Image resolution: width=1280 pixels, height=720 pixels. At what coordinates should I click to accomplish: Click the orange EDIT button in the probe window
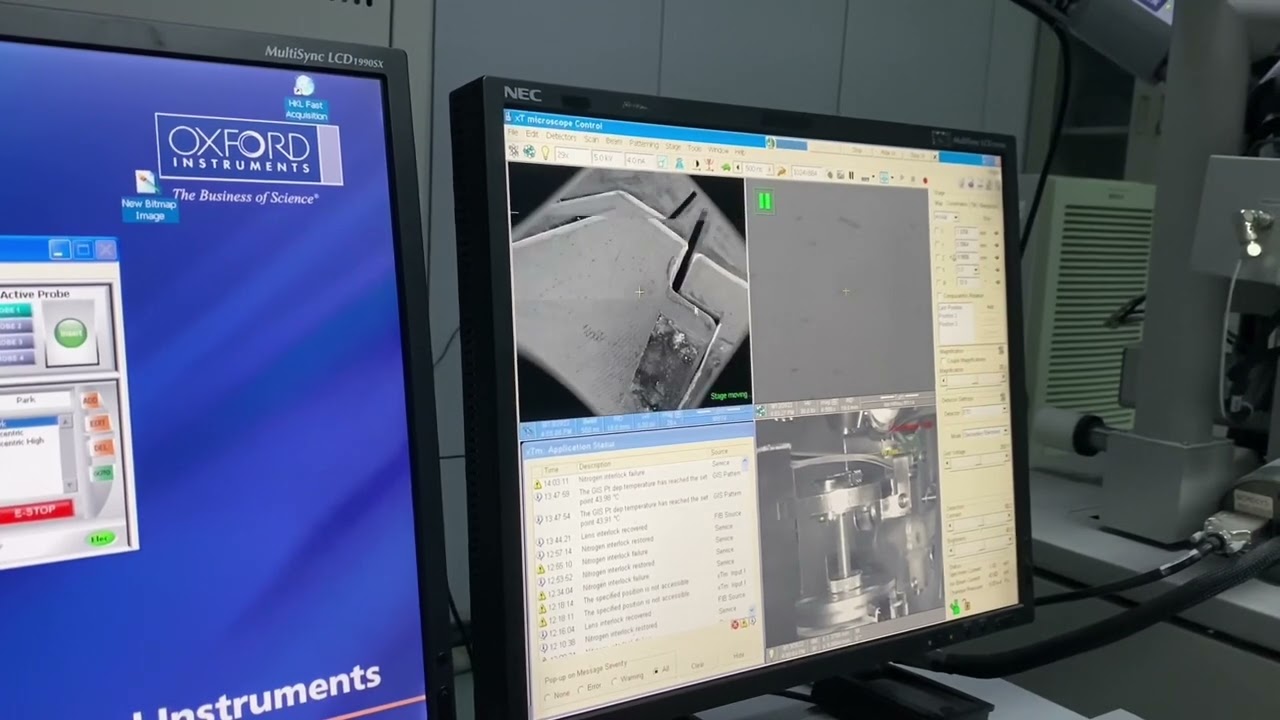point(97,423)
